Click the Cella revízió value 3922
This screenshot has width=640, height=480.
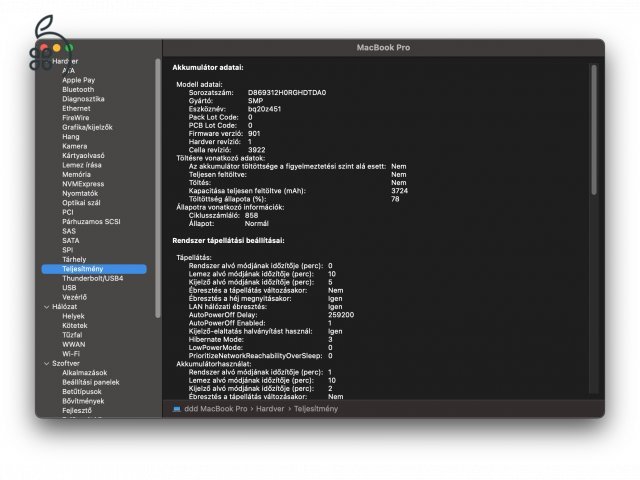point(256,150)
